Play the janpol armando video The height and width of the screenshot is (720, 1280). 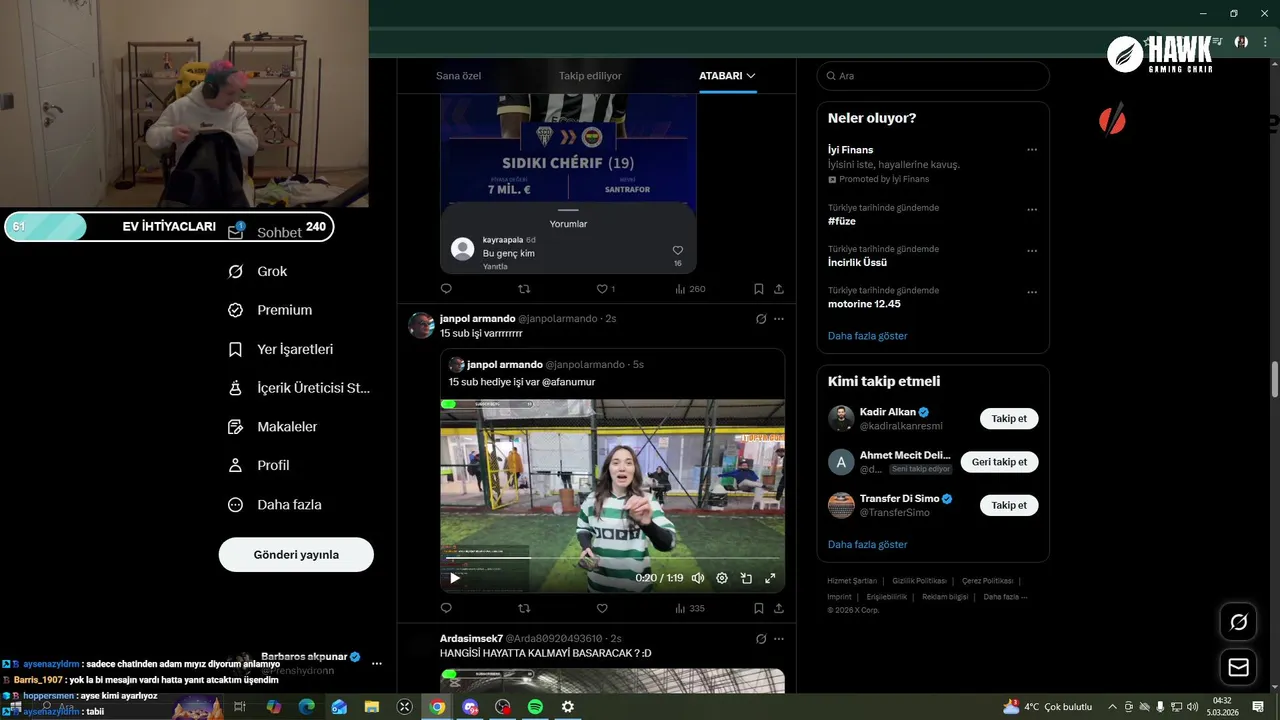(x=455, y=578)
